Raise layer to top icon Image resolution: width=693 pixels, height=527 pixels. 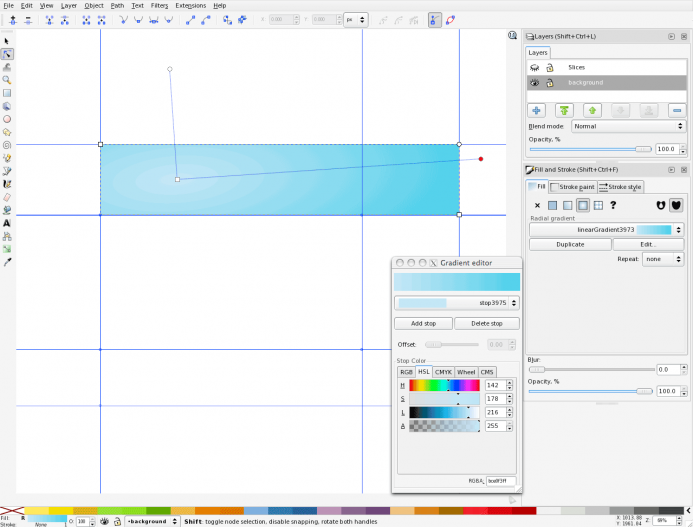[564, 111]
